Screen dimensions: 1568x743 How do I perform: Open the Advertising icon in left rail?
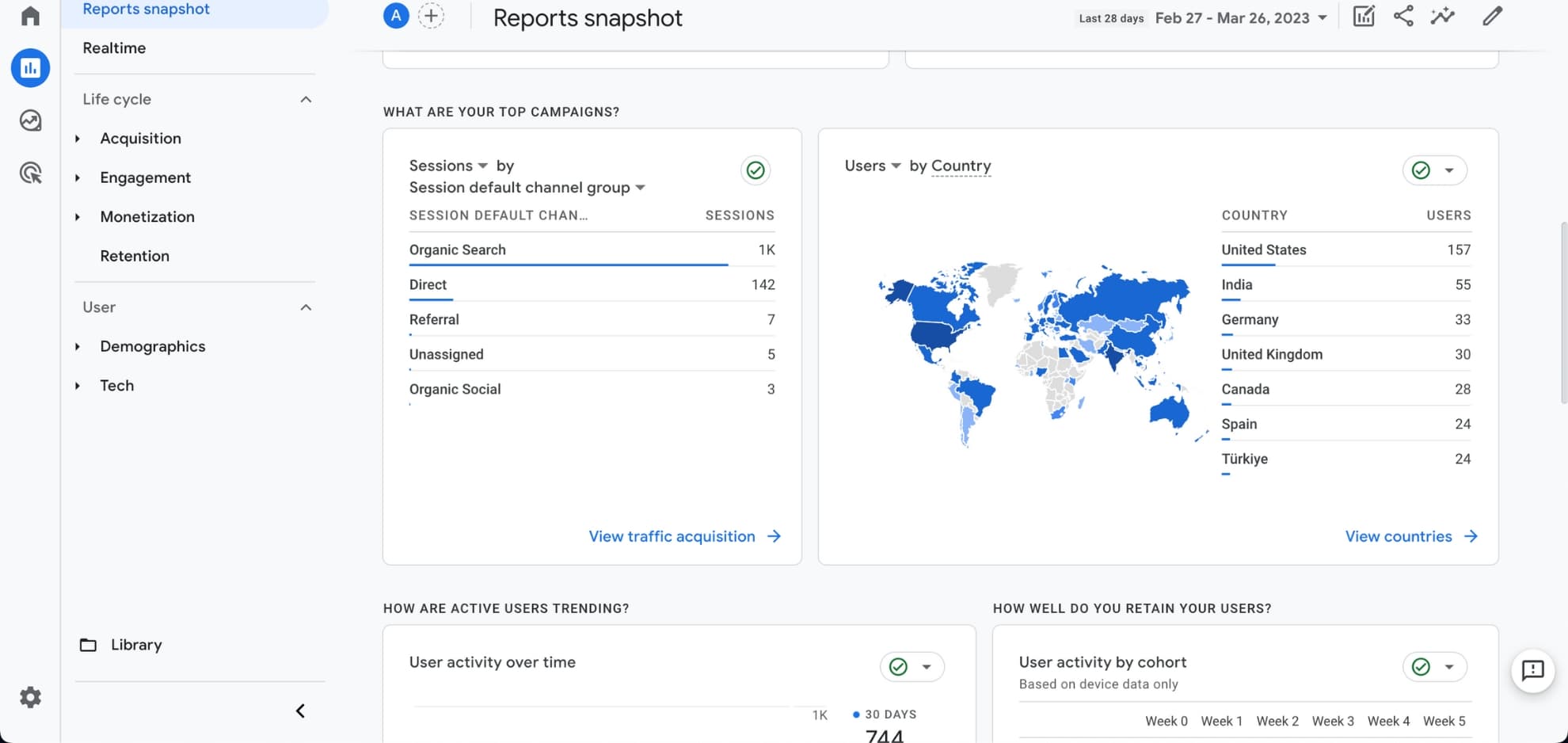point(30,173)
